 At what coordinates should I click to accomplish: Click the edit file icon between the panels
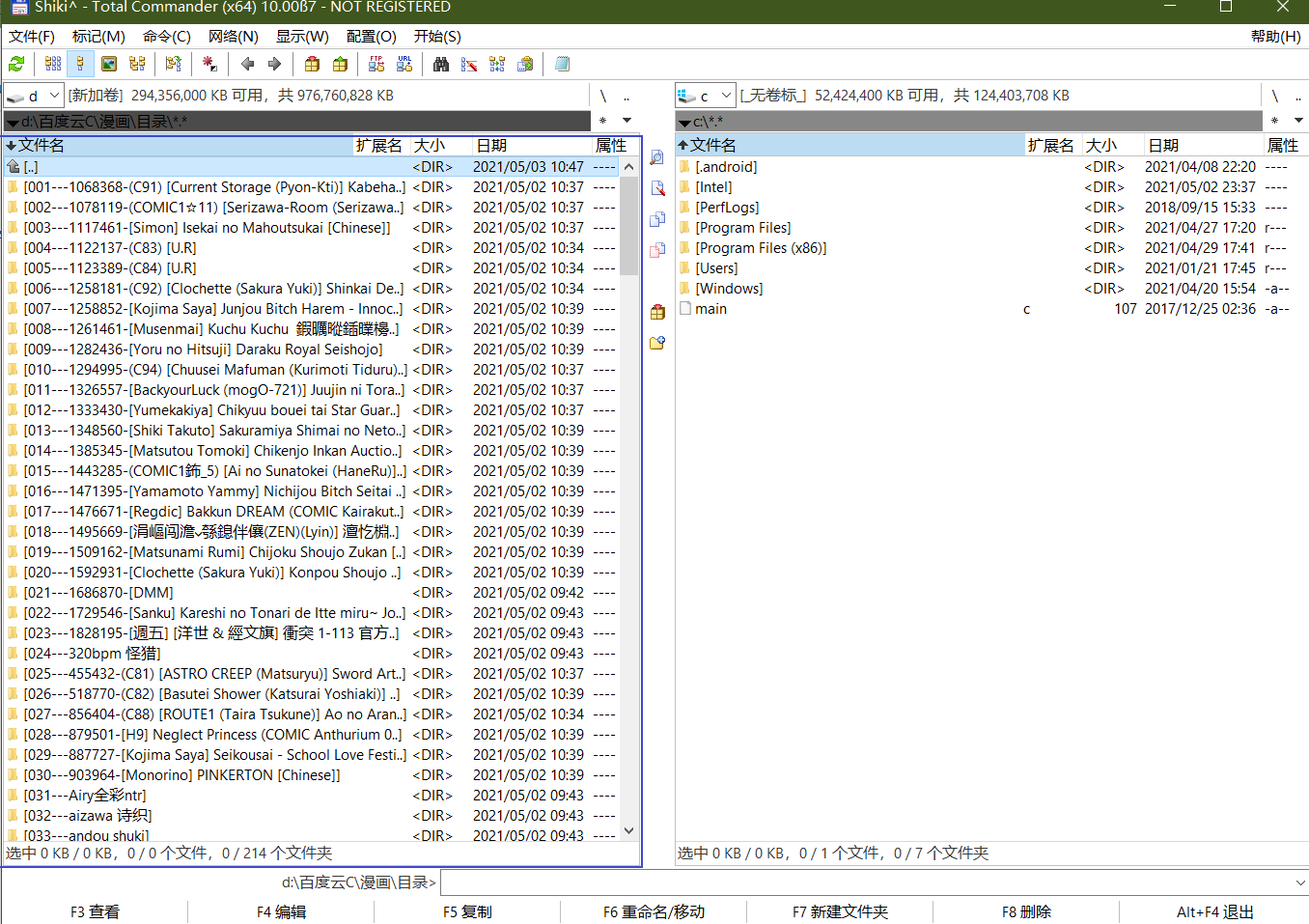657,188
